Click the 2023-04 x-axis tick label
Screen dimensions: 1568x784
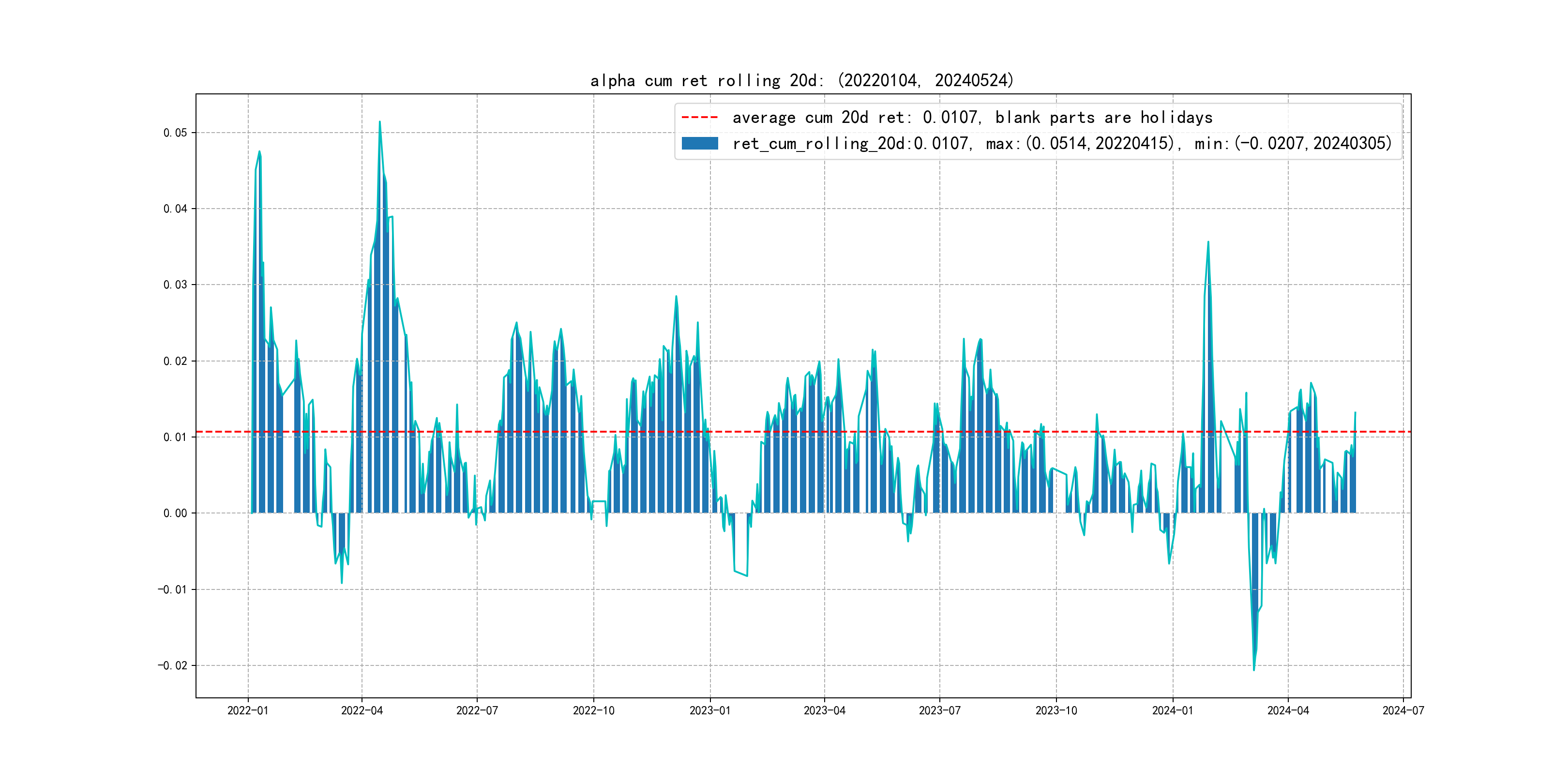click(x=824, y=710)
